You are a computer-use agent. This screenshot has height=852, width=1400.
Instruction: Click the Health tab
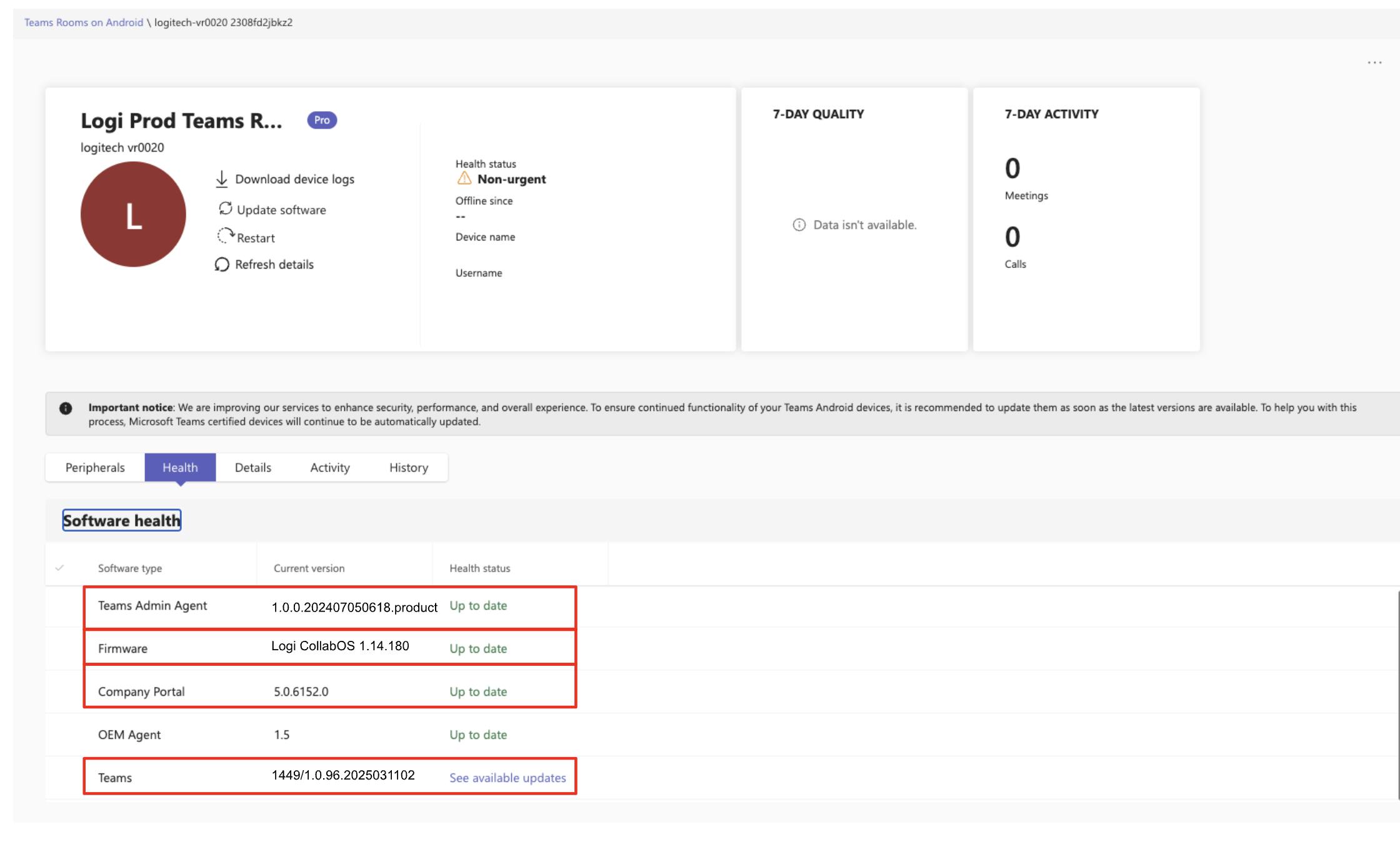pyautogui.click(x=180, y=467)
